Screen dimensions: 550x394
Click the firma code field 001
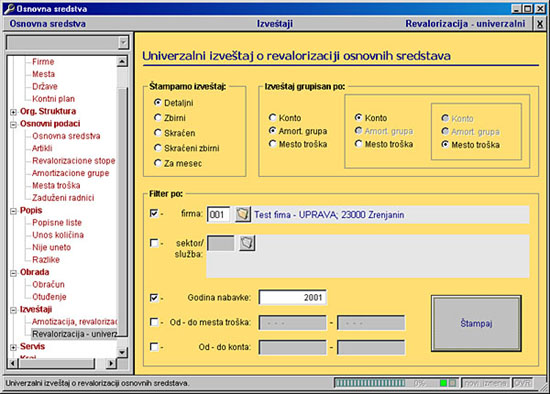pyautogui.click(x=219, y=214)
